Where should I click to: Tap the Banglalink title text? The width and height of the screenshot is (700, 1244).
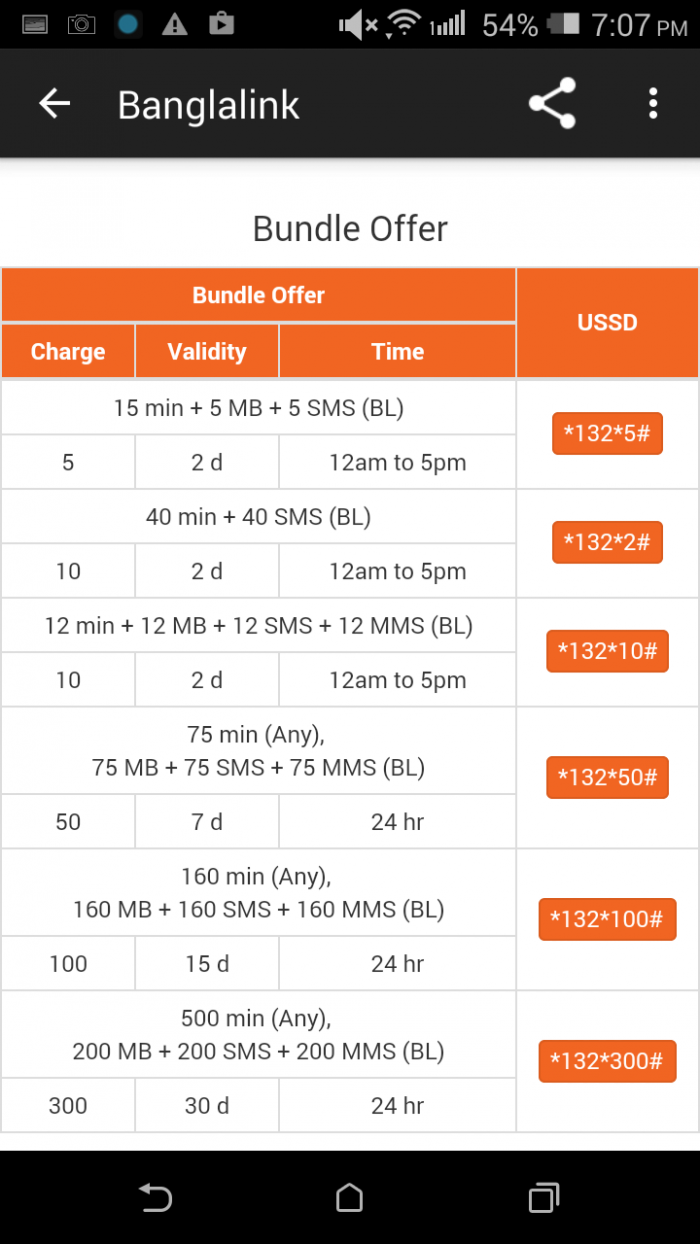click(x=208, y=105)
